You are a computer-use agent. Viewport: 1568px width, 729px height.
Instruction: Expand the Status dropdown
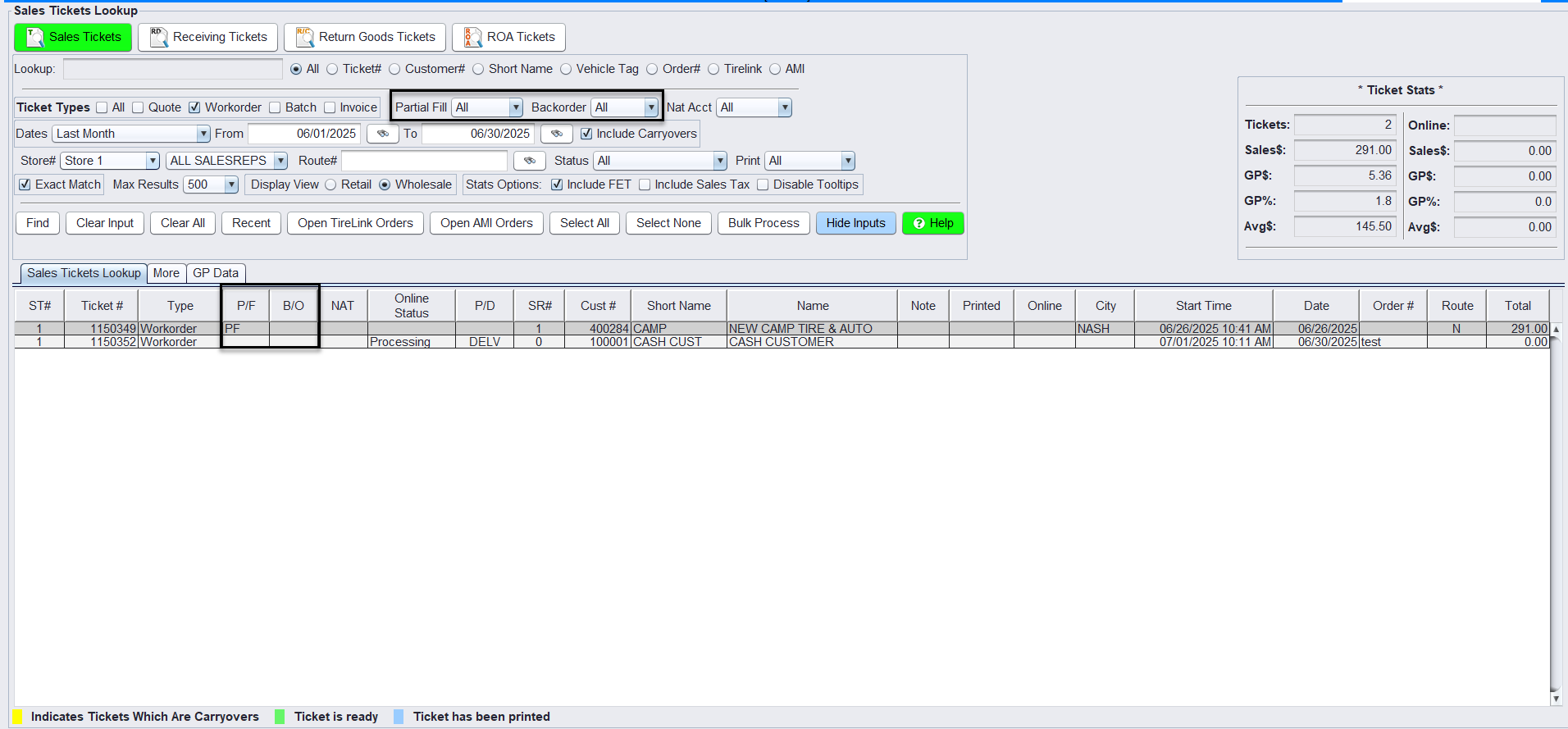(x=719, y=161)
